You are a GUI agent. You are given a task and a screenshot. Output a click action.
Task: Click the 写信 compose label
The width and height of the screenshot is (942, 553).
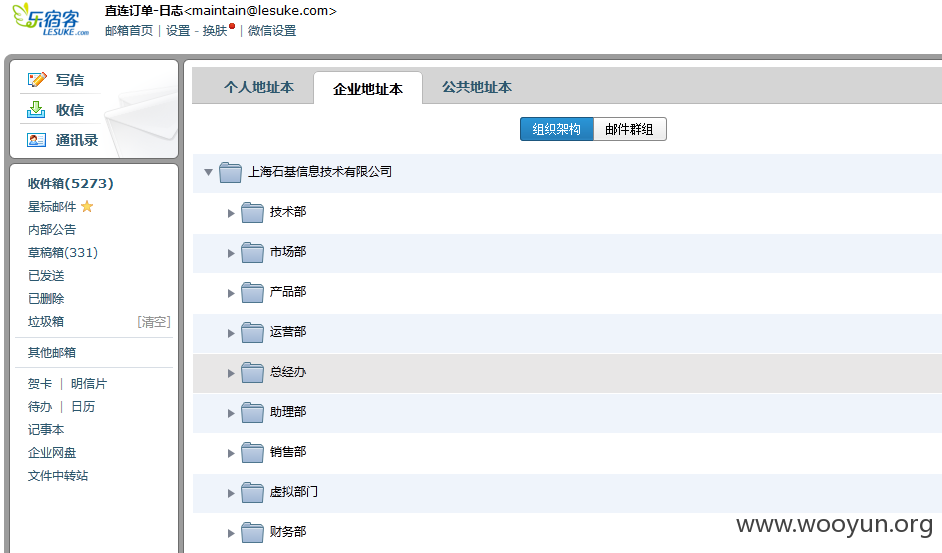70,80
